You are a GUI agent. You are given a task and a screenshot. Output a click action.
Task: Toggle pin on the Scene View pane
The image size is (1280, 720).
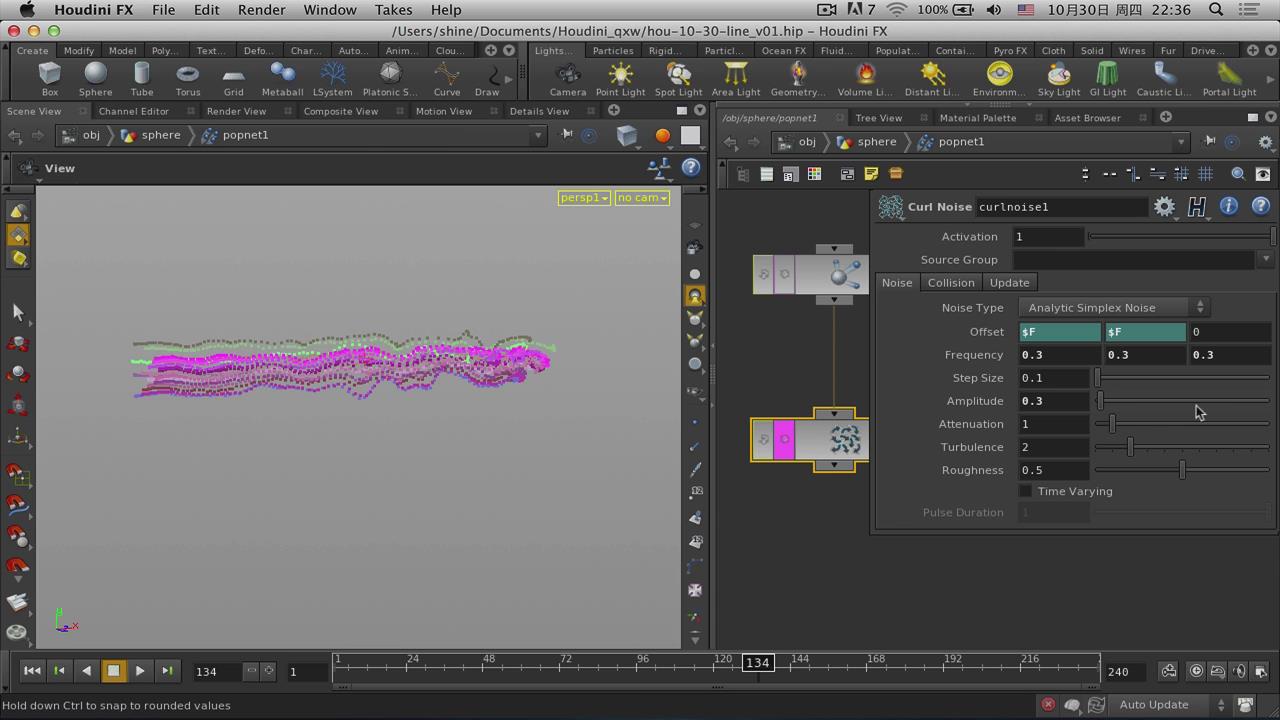(x=566, y=135)
